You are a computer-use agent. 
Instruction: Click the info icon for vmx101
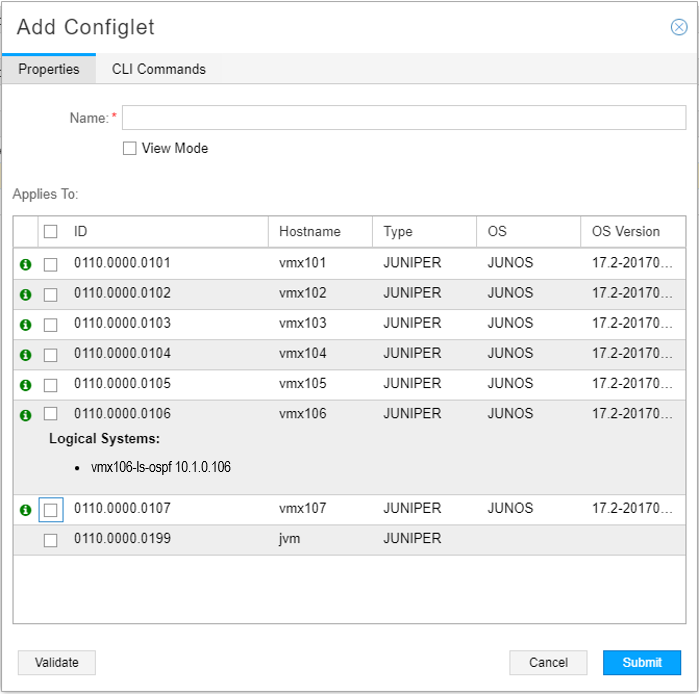click(x=25, y=265)
